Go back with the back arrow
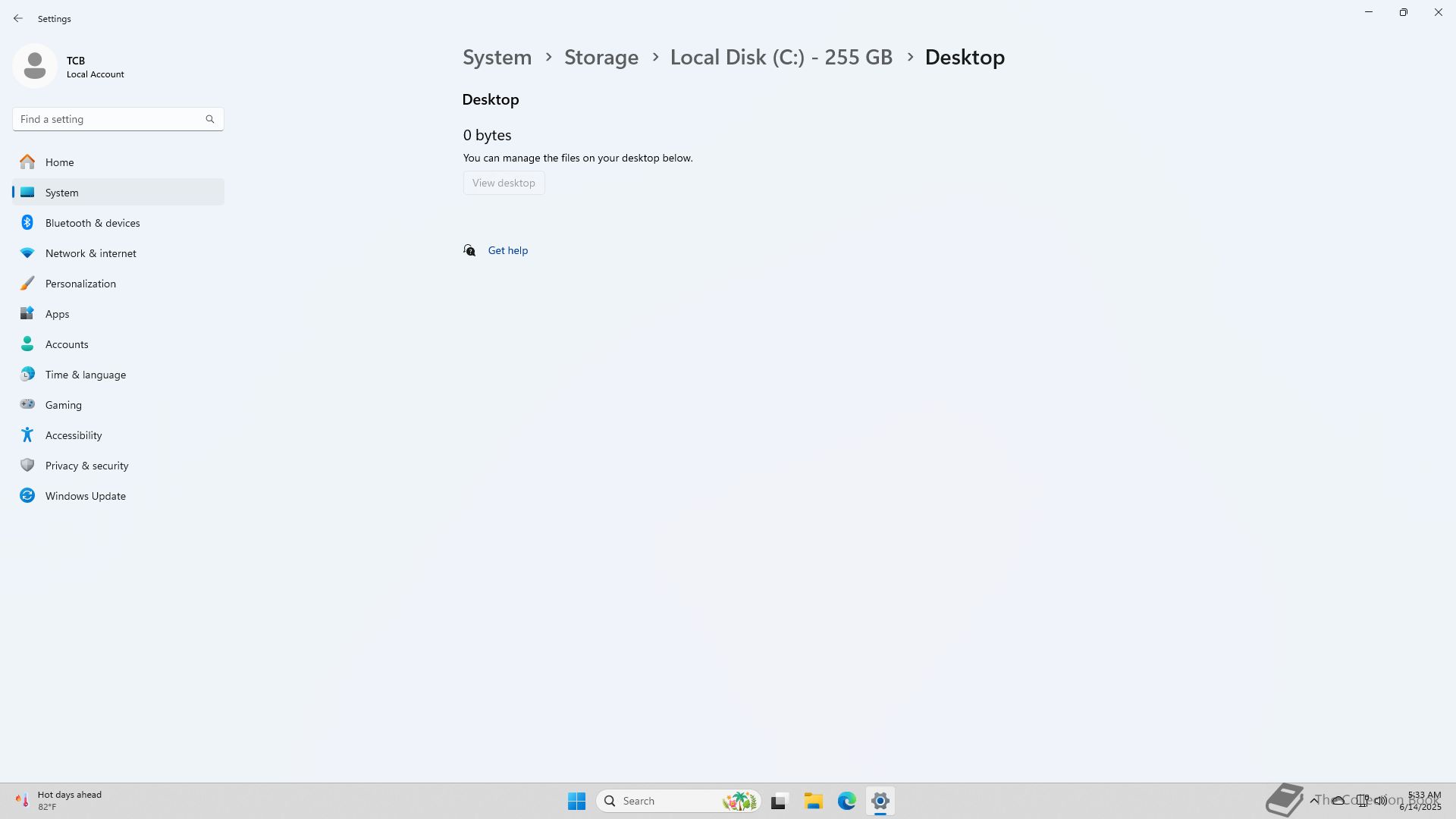This screenshot has width=1456, height=819. pos(18,18)
